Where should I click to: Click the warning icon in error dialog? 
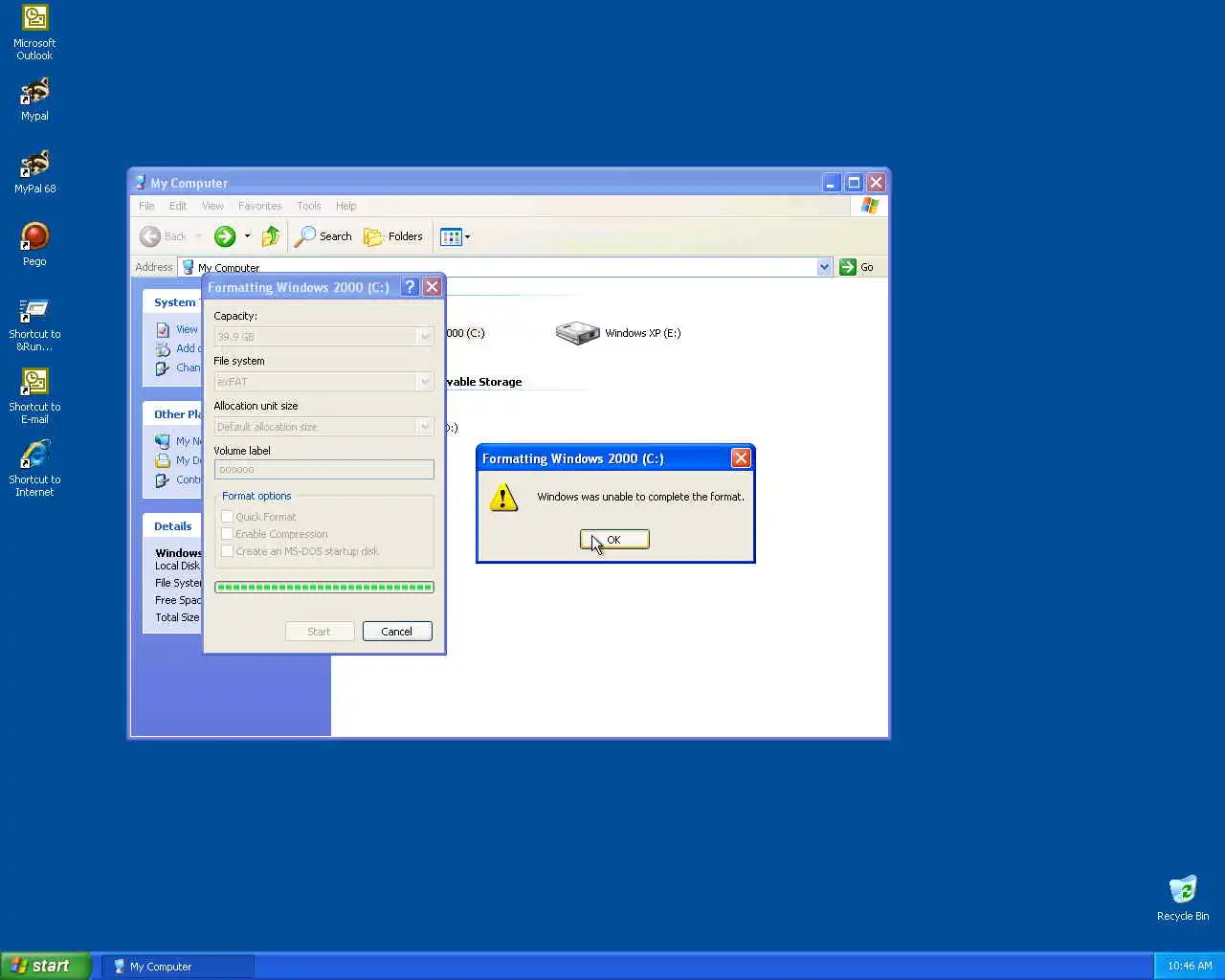click(x=503, y=498)
